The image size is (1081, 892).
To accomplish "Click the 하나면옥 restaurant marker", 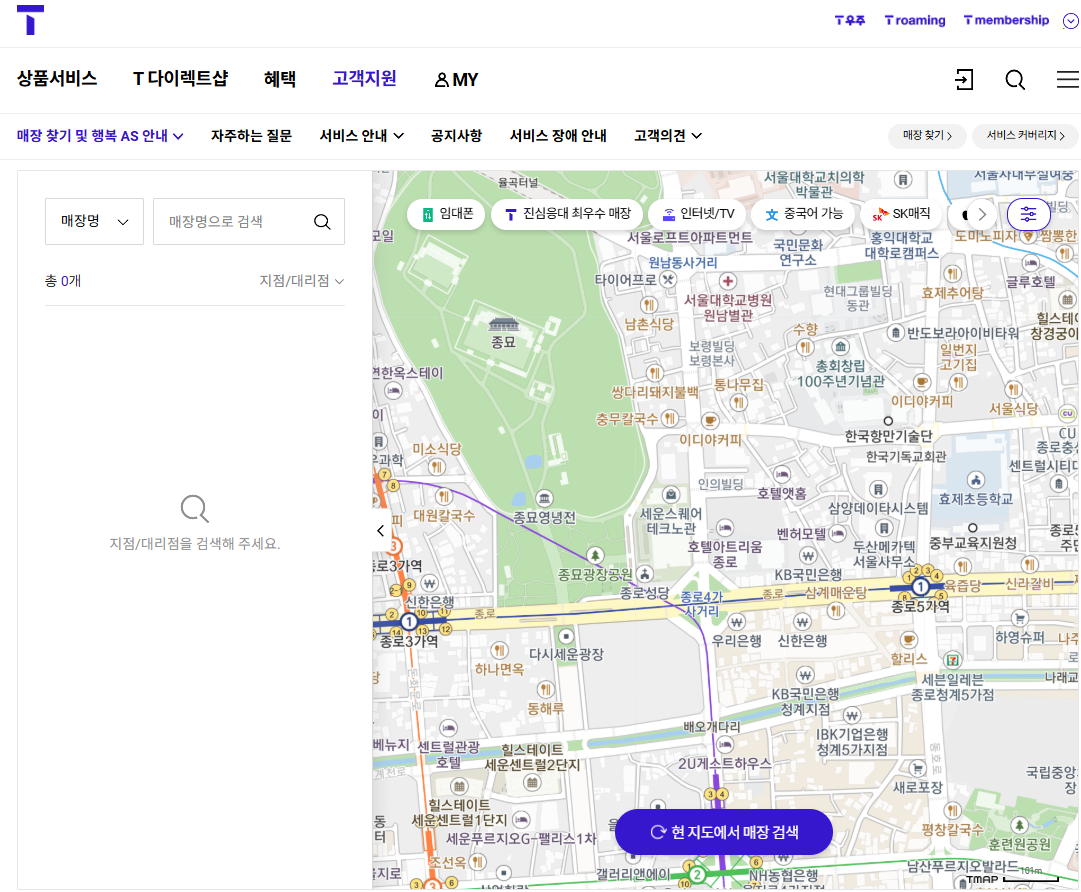I will 499,650.
